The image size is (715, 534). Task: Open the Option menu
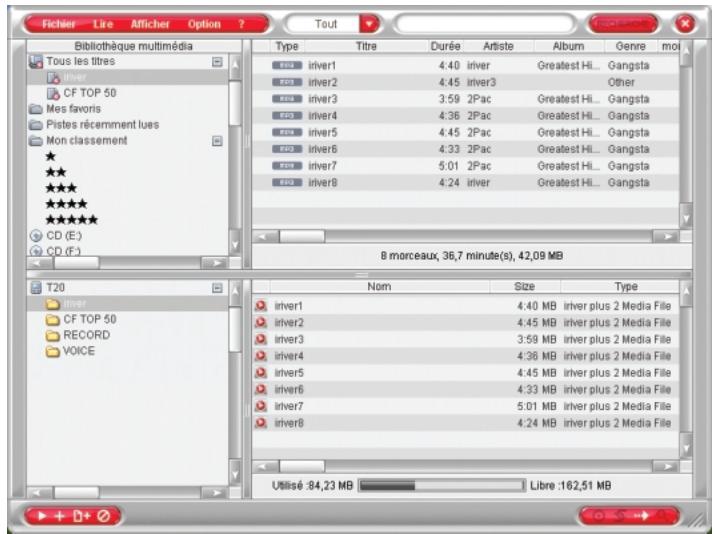pyautogui.click(x=204, y=24)
